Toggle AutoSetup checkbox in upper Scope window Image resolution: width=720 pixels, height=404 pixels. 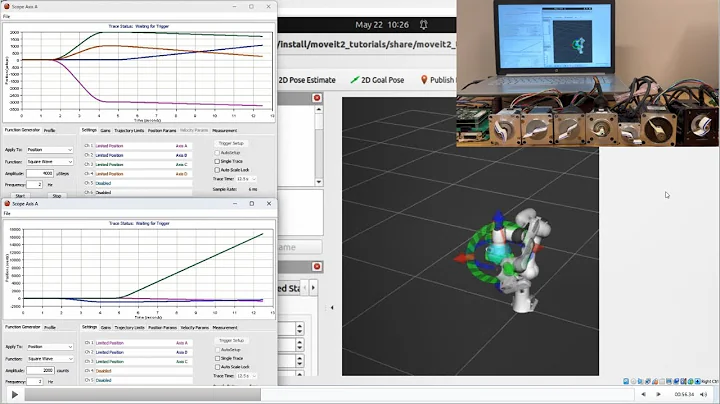(x=217, y=152)
